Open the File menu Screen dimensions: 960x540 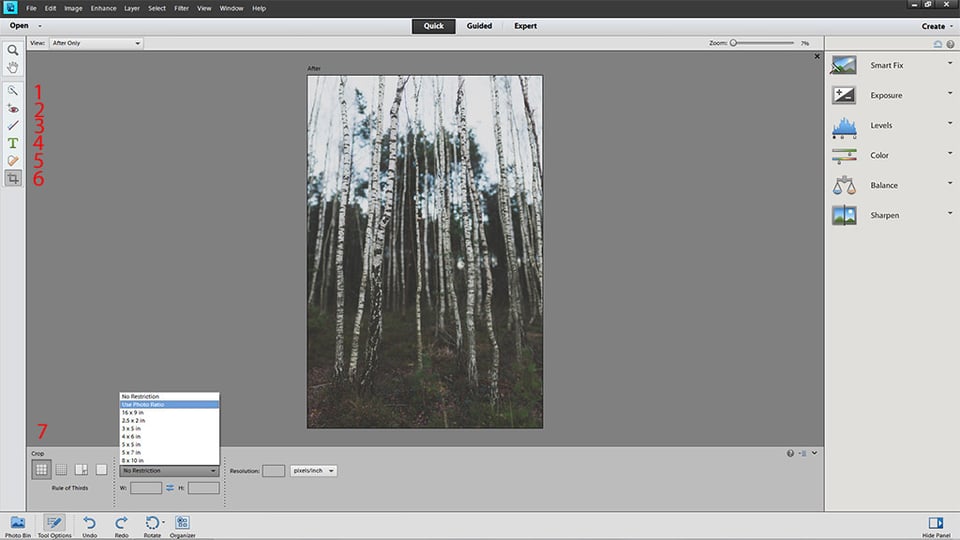(31, 9)
